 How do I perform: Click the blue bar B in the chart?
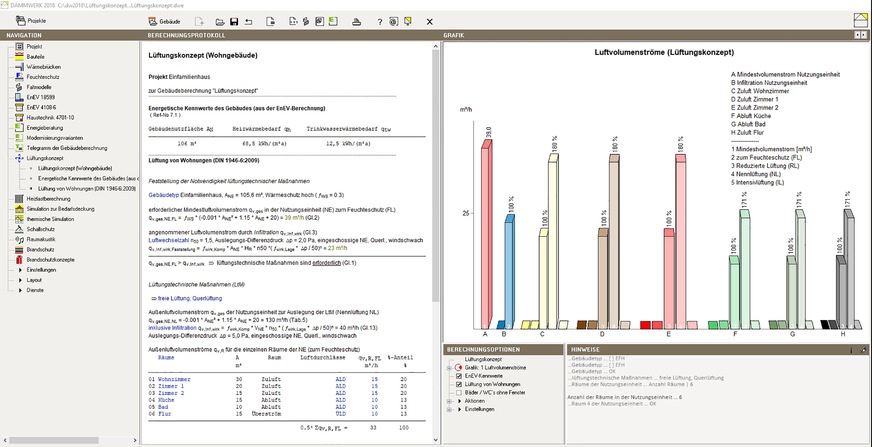tap(510, 272)
